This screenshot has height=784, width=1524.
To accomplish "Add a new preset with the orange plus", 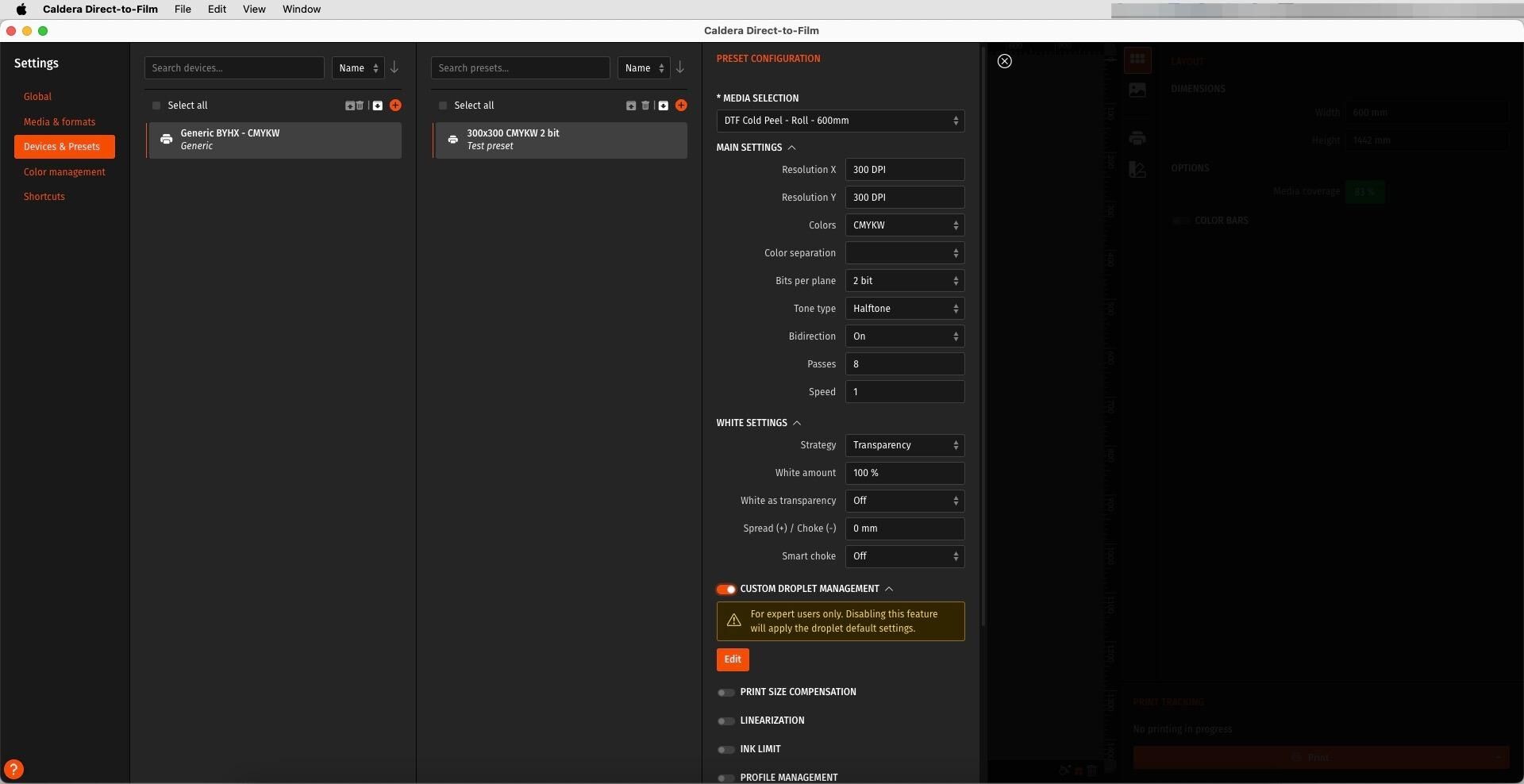I will [681, 106].
